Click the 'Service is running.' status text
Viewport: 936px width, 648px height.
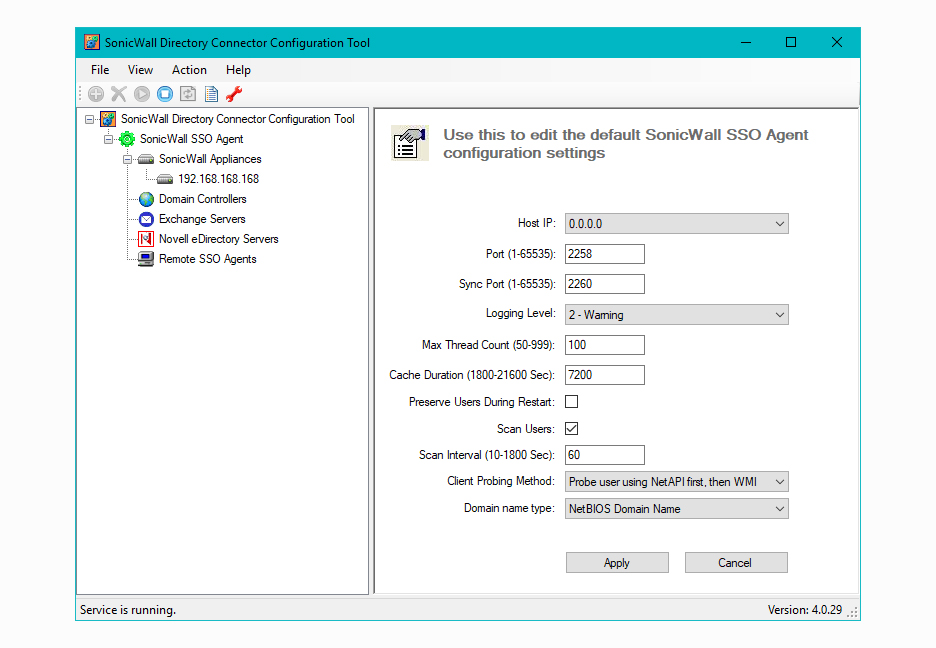(x=128, y=610)
